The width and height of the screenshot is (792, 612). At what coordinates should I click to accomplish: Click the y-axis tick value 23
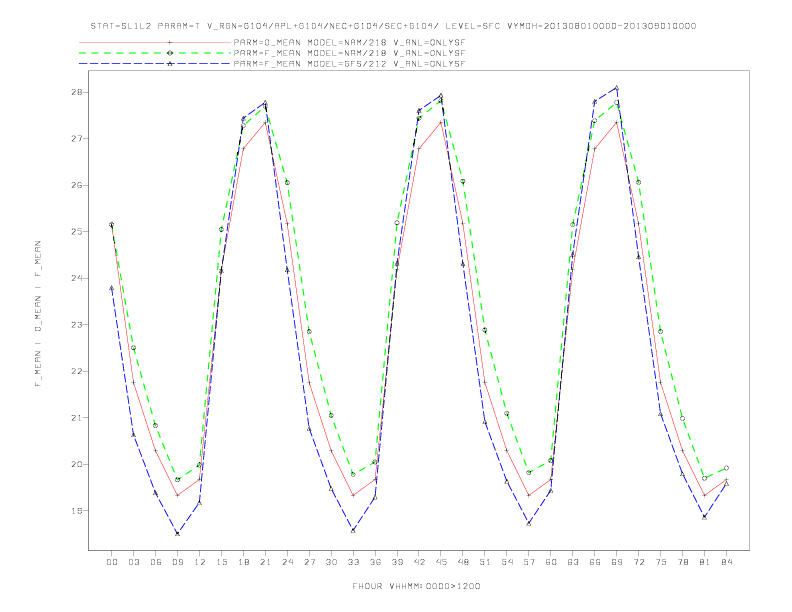(77, 325)
